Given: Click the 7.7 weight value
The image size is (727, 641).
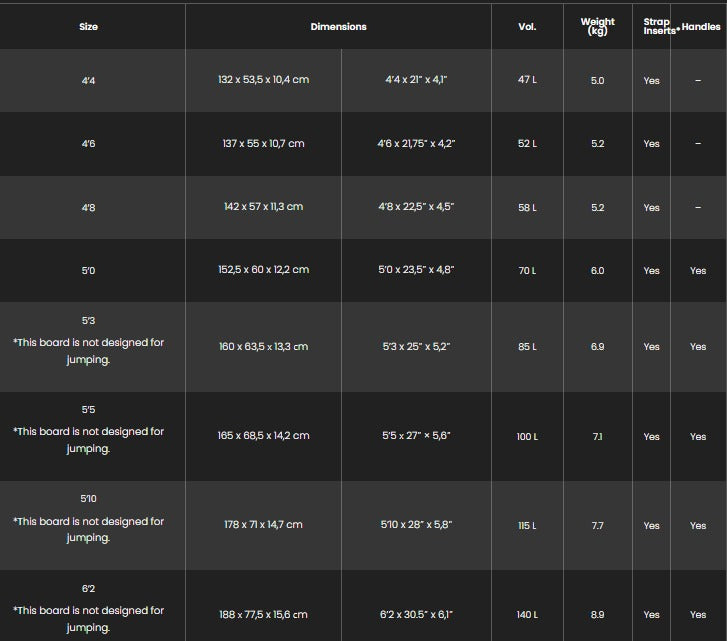Looking at the screenshot, I should click(597, 525).
